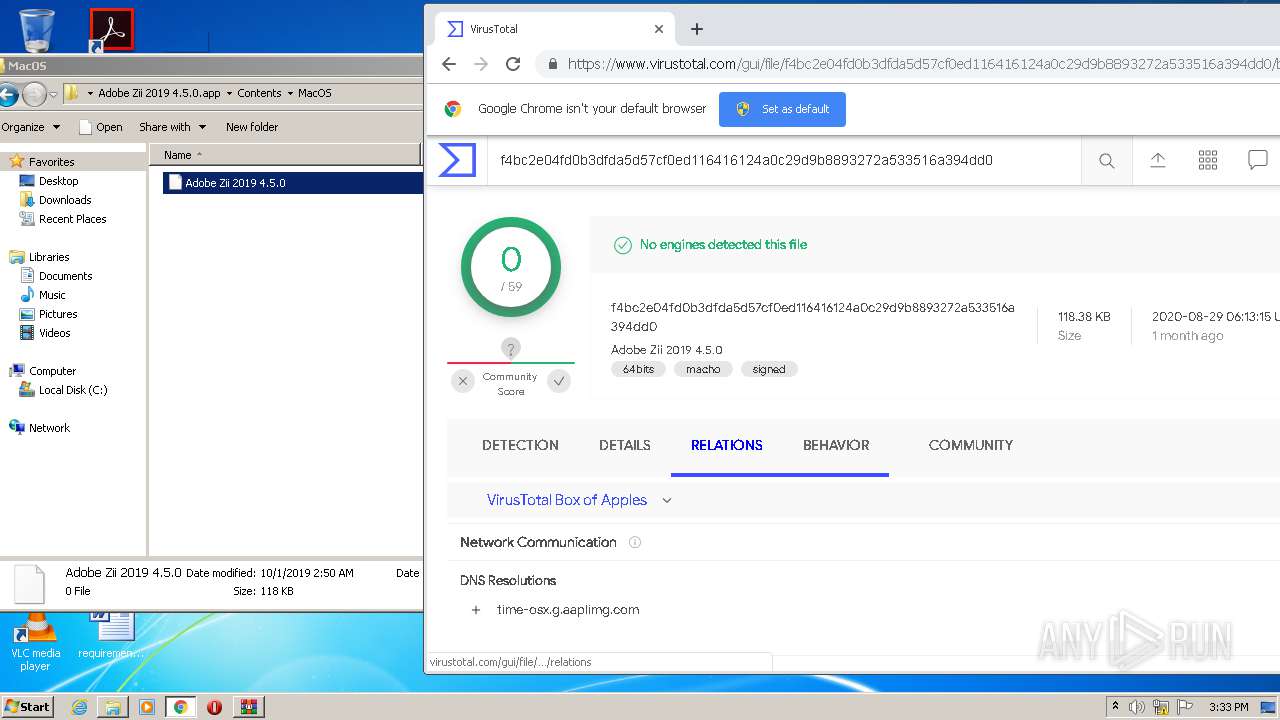1280x720 pixels.
Task: Switch to the BEHAVIOR tab
Action: [836, 446]
